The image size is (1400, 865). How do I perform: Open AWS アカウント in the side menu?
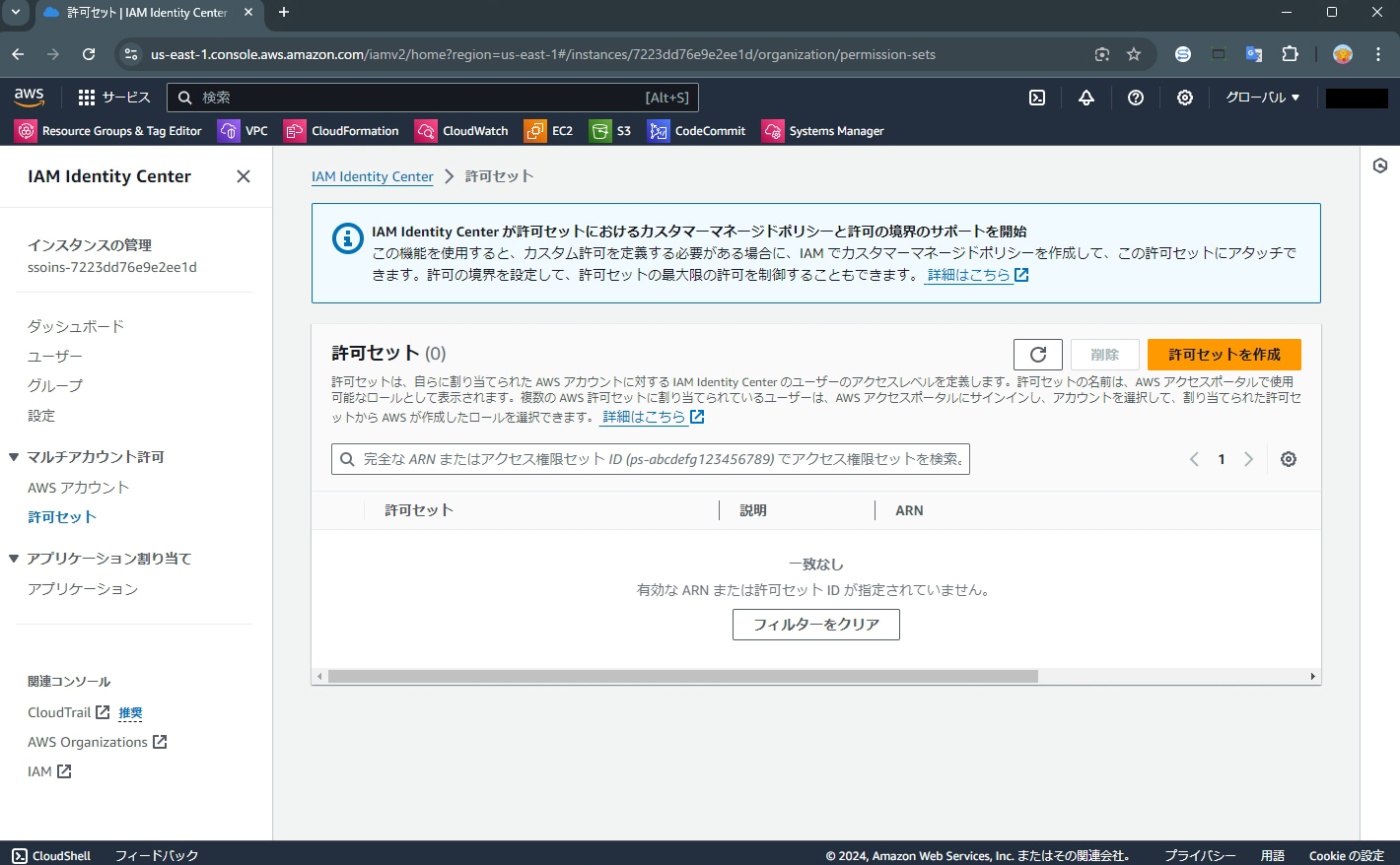[79, 487]
